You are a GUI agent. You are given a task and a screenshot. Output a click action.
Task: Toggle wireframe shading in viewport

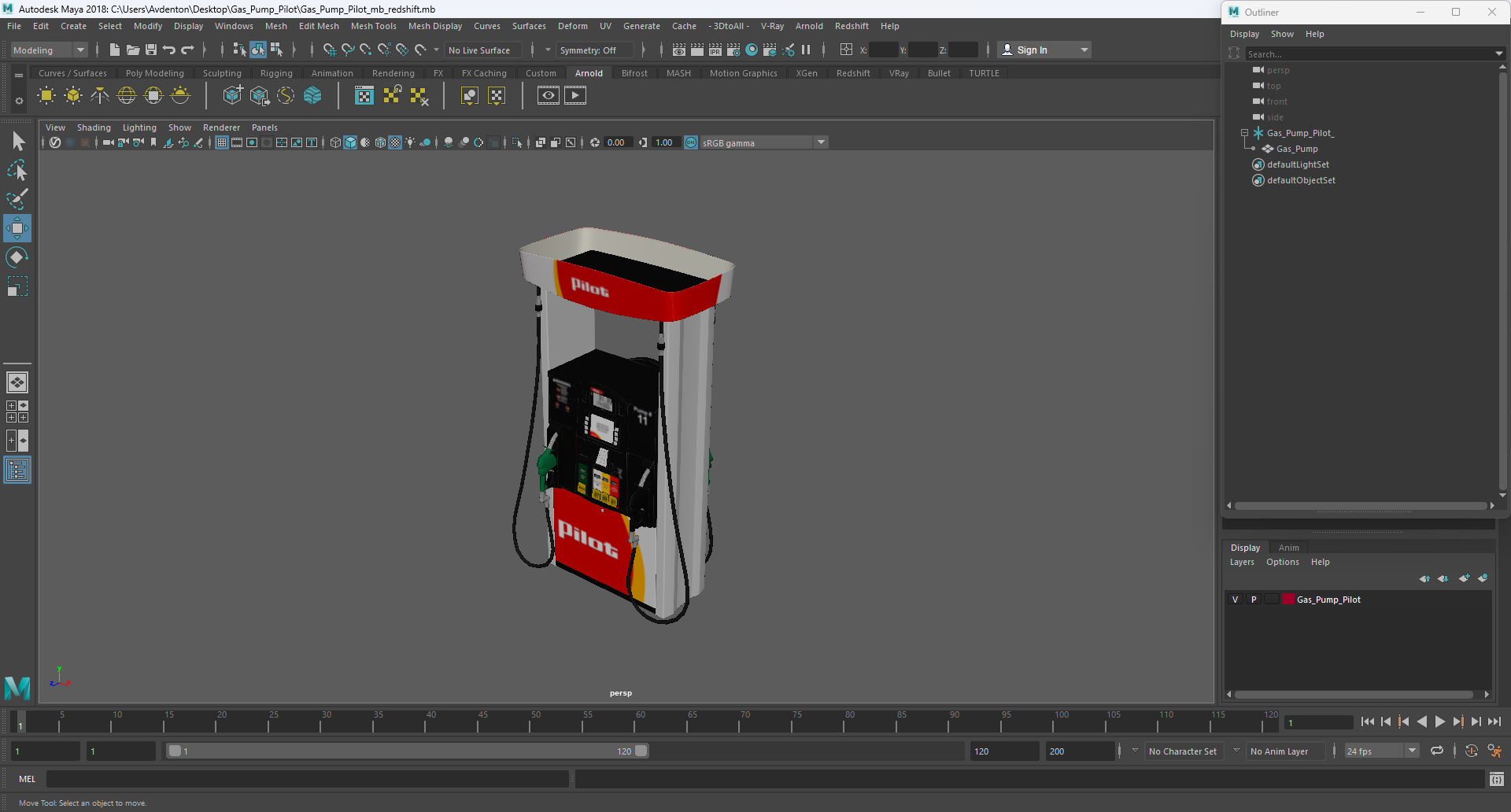click(x=335, y=142)
